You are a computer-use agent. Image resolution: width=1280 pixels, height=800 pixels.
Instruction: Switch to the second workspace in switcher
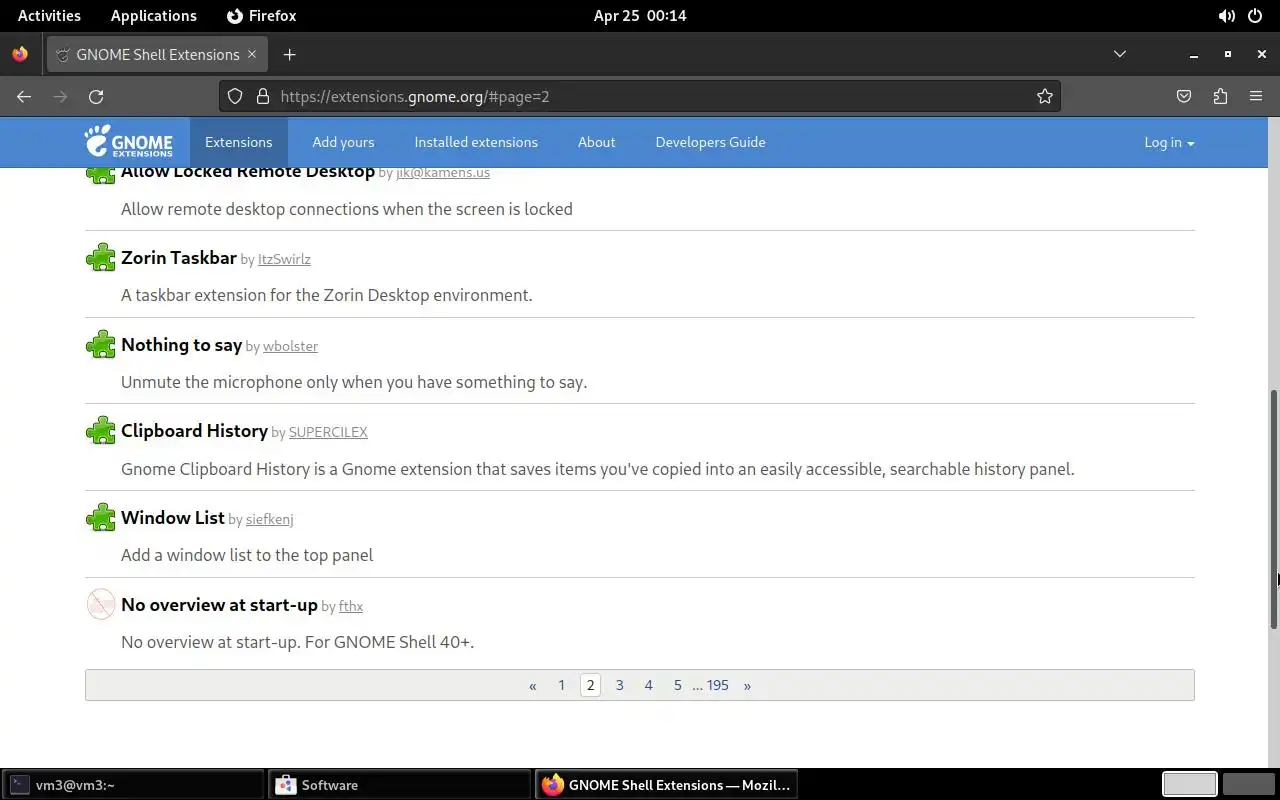click(1248, 784)
